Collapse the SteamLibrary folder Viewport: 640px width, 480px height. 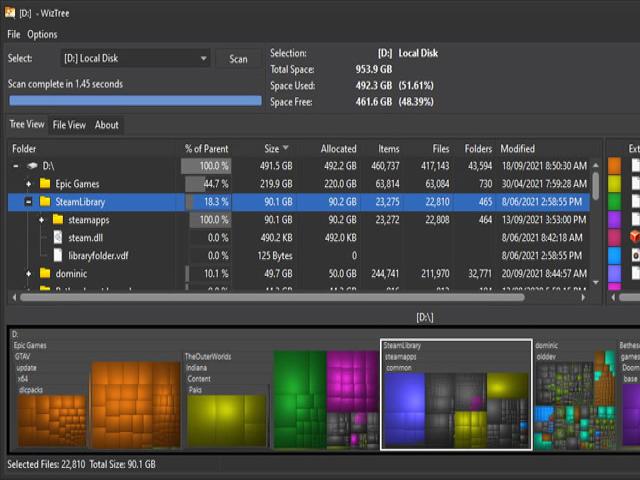pyautogui.click(x=29, y=202)
